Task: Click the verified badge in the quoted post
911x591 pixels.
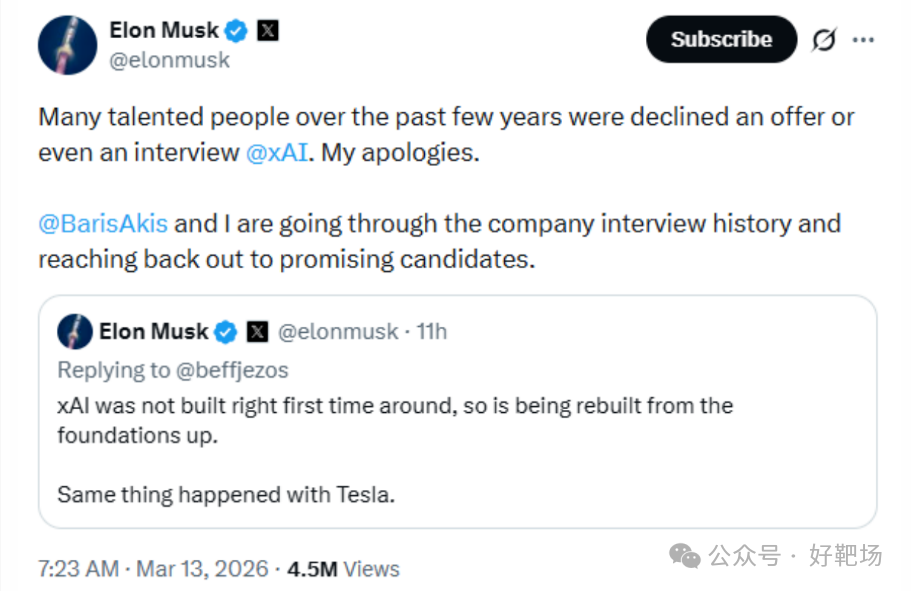Action: pos(227,331)
